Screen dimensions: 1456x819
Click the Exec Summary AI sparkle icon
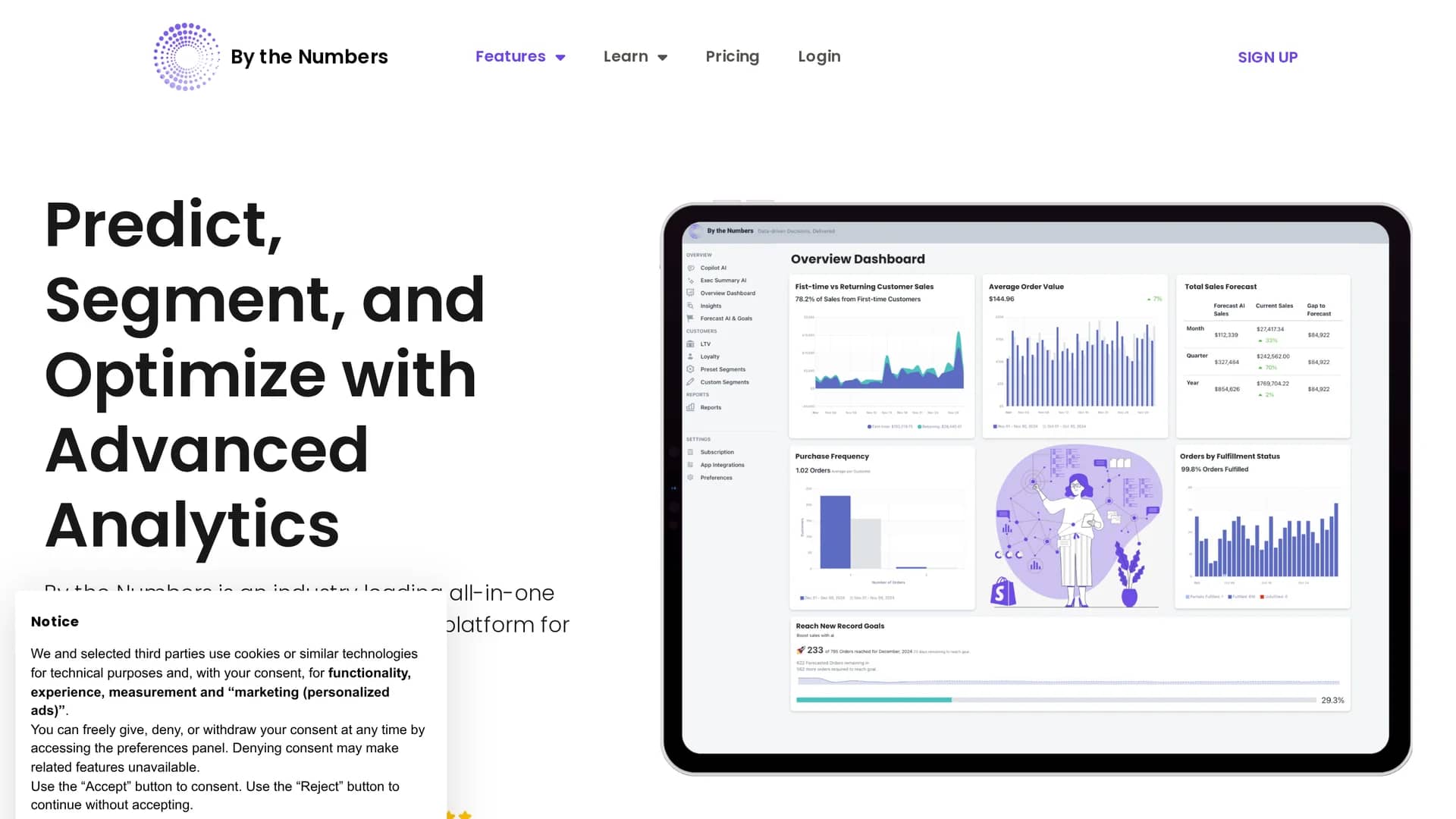691,281
